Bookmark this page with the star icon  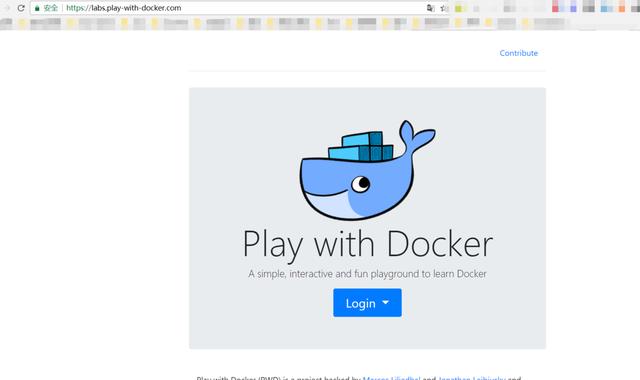(443, 8)
